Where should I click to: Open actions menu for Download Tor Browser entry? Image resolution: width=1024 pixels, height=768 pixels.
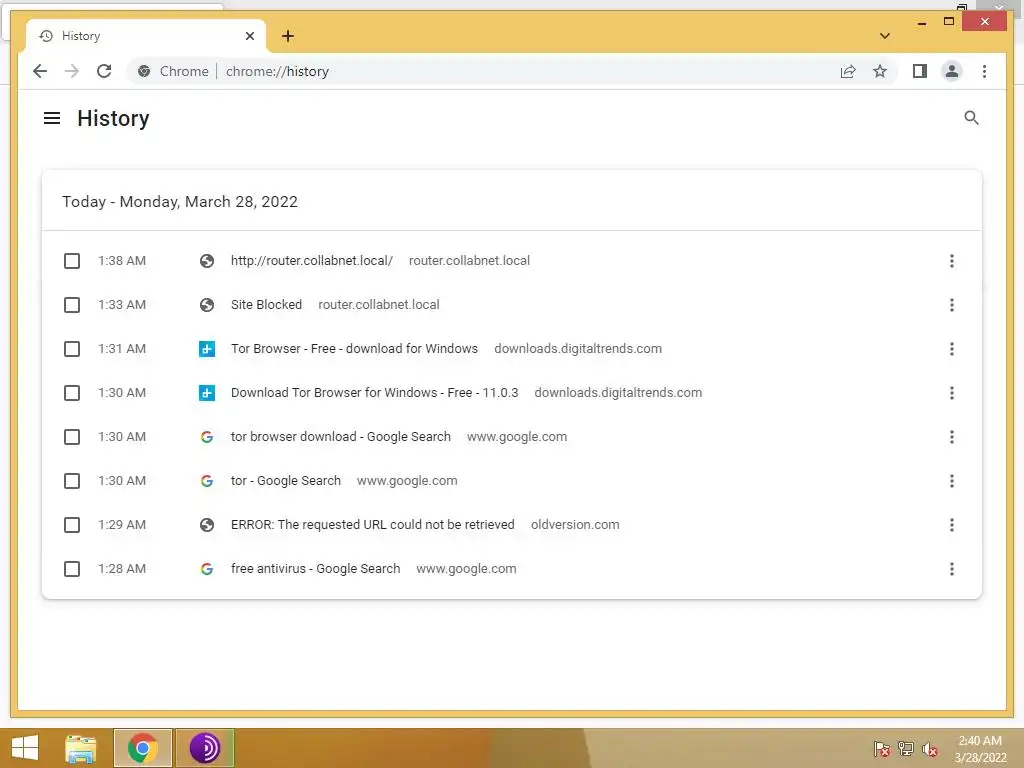pyautogui.click(x=952, y=393)
